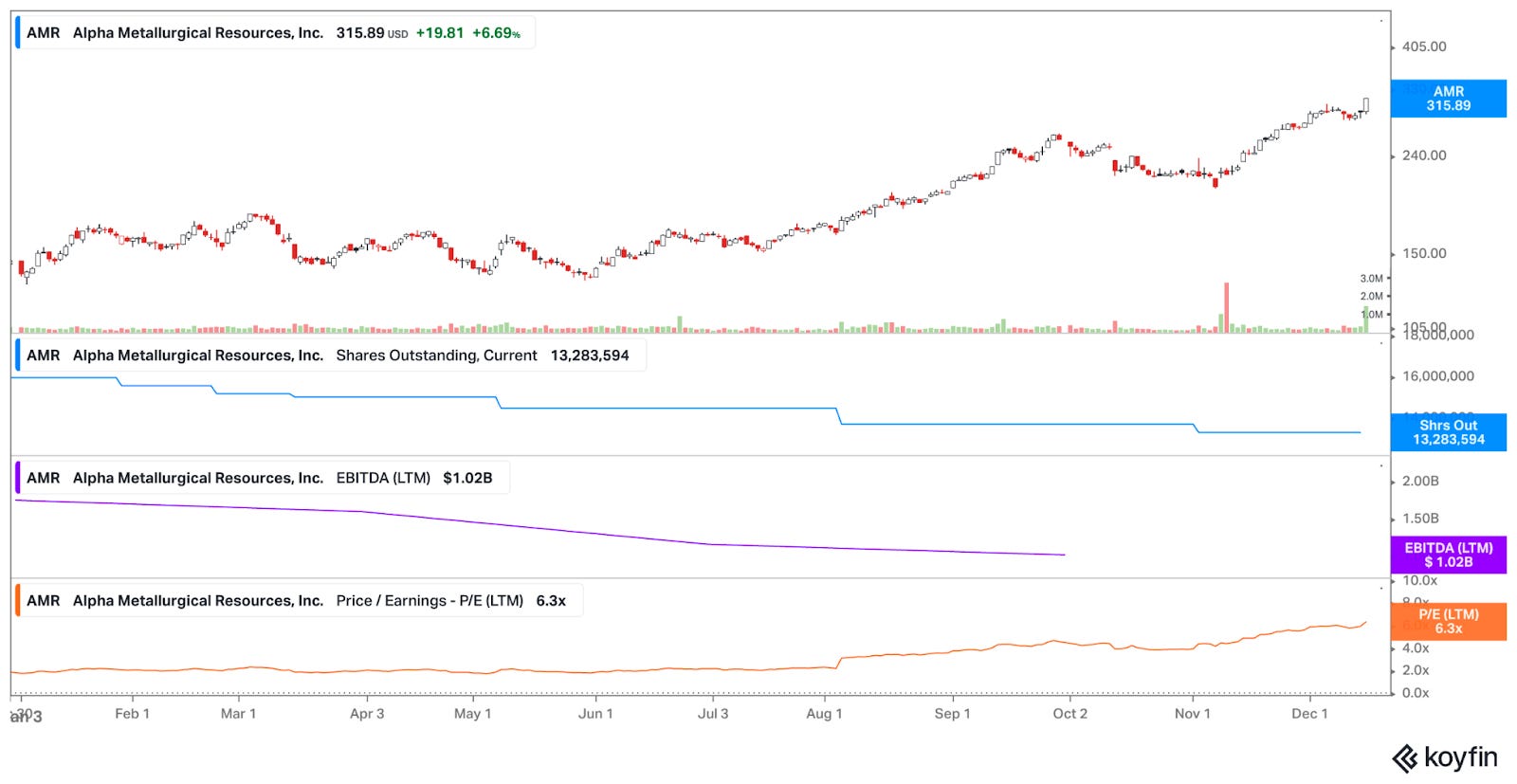
Task: Click the AMR price legend showing 315.89 USD
Action: tap(275, 33)
